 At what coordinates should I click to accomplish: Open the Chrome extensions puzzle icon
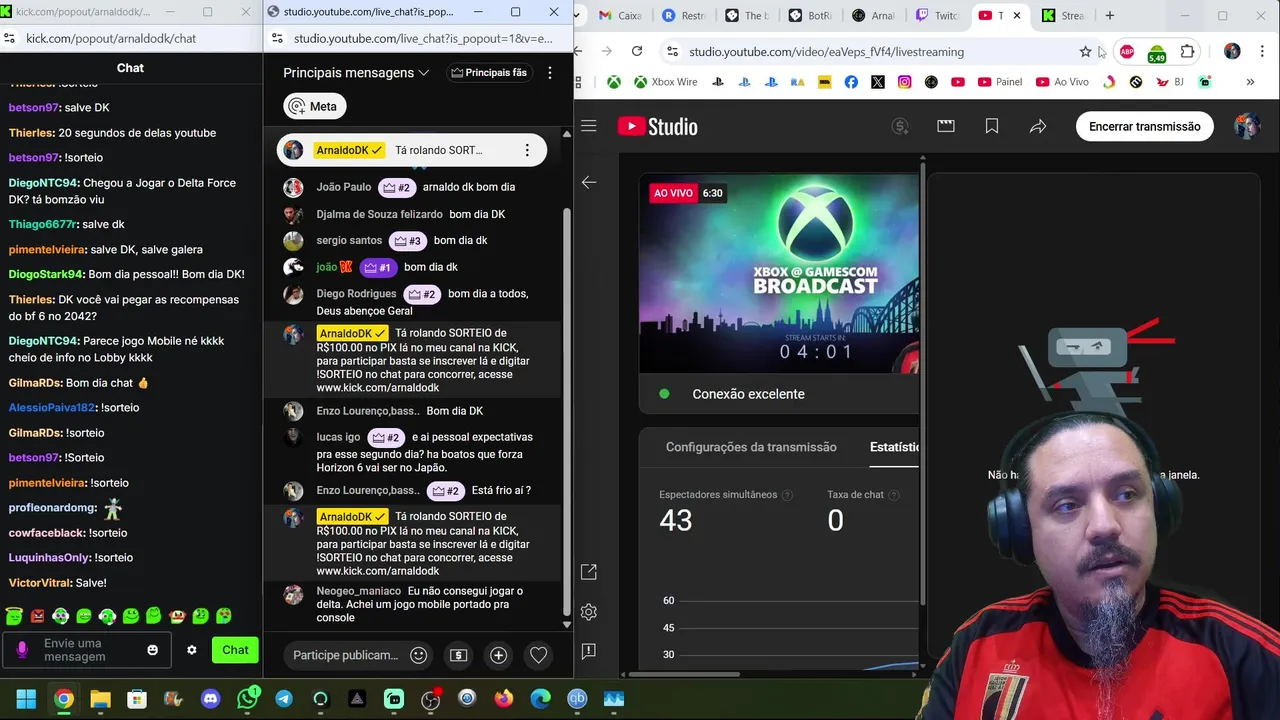pyautogui.click(x=1188, y=52)
